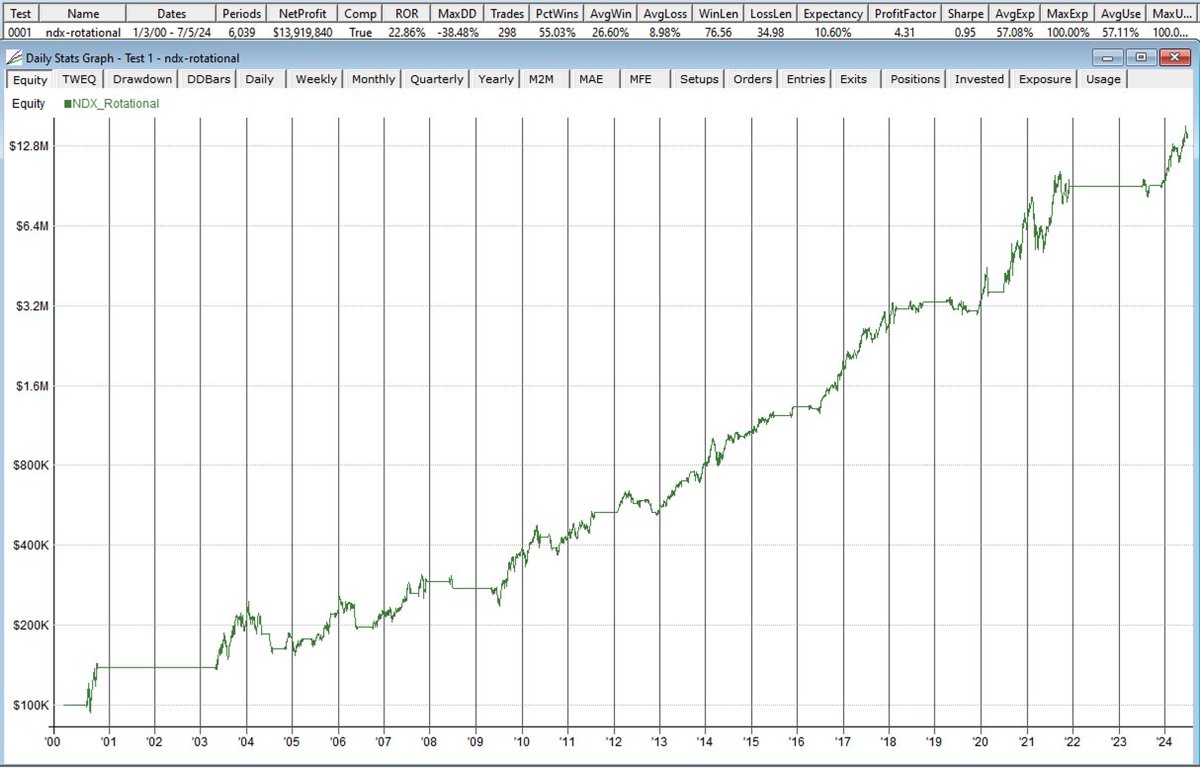Click the Entries tab
The height and width of the screenshot is (768, 1200).
(x=805, y=79)
